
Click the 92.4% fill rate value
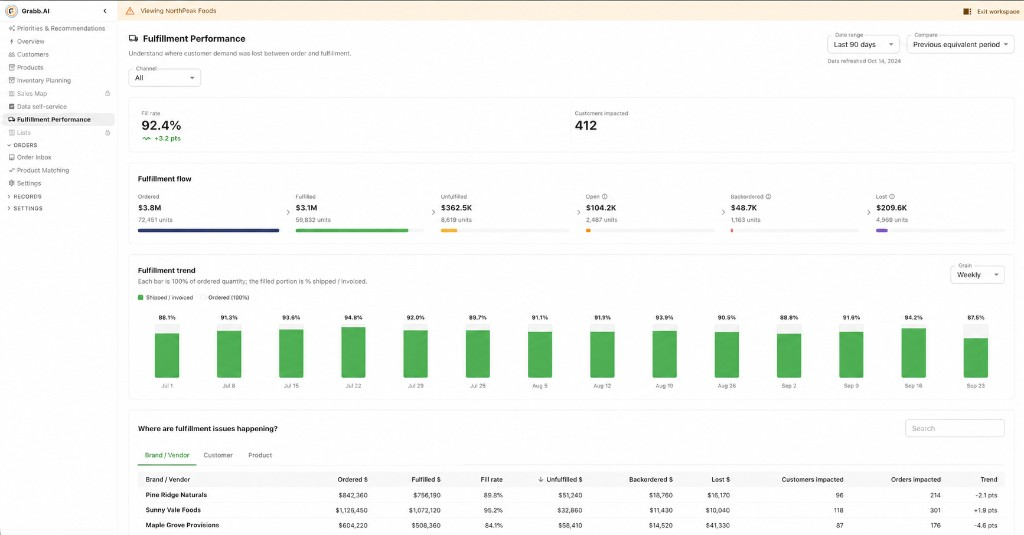coord(161,125)
